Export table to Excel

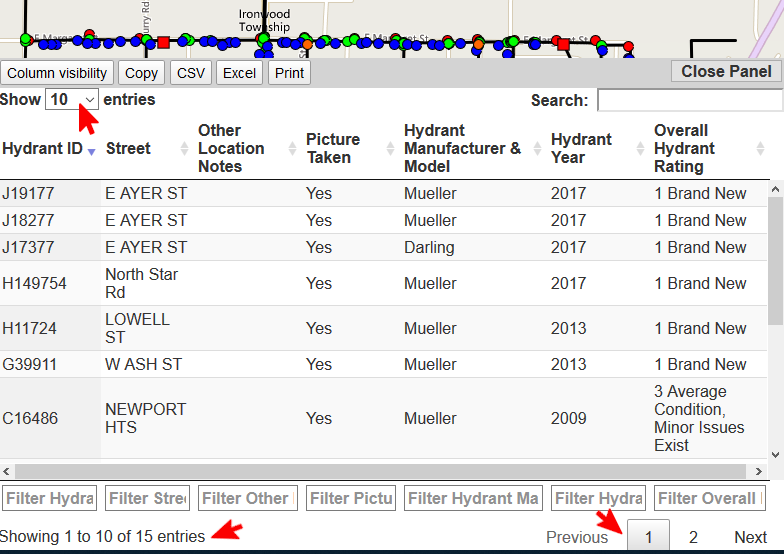239,73
